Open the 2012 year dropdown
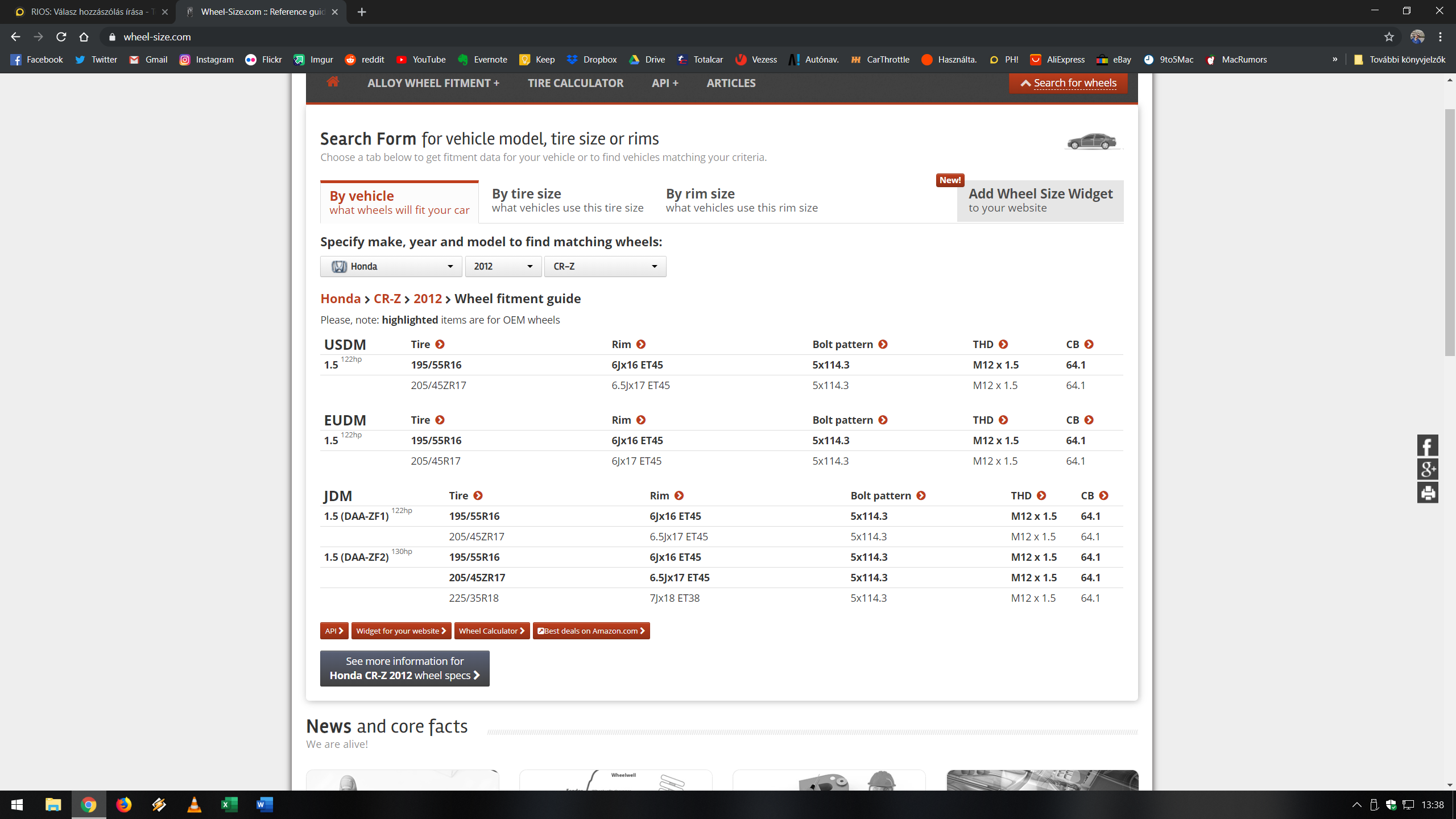The width and height of the screenshot is (1456, 819). [x=503, y=267]
